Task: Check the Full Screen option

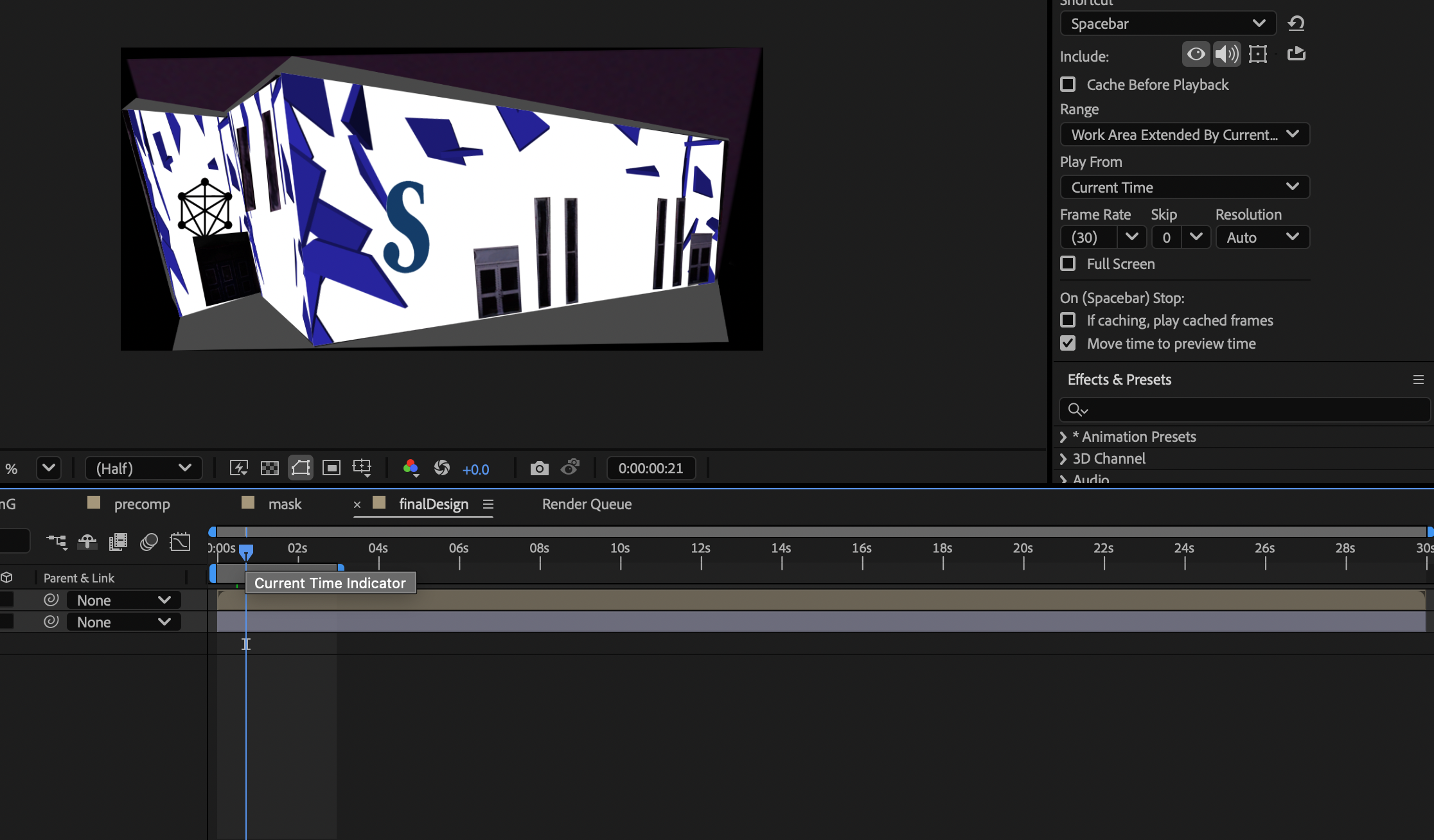Action: coord(1068,263)
